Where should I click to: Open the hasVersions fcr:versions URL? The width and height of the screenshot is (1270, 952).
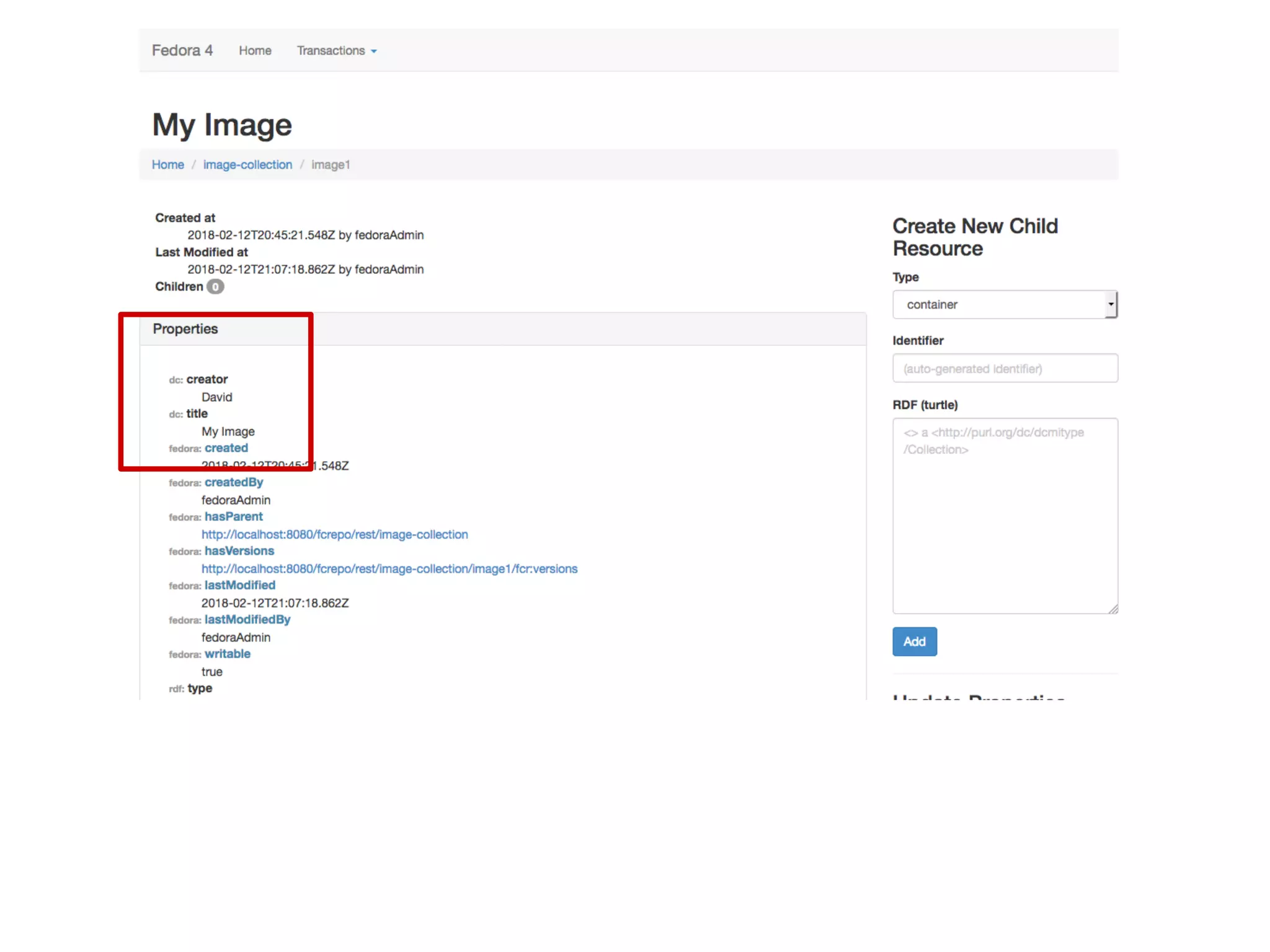click(x=389, y=569)
